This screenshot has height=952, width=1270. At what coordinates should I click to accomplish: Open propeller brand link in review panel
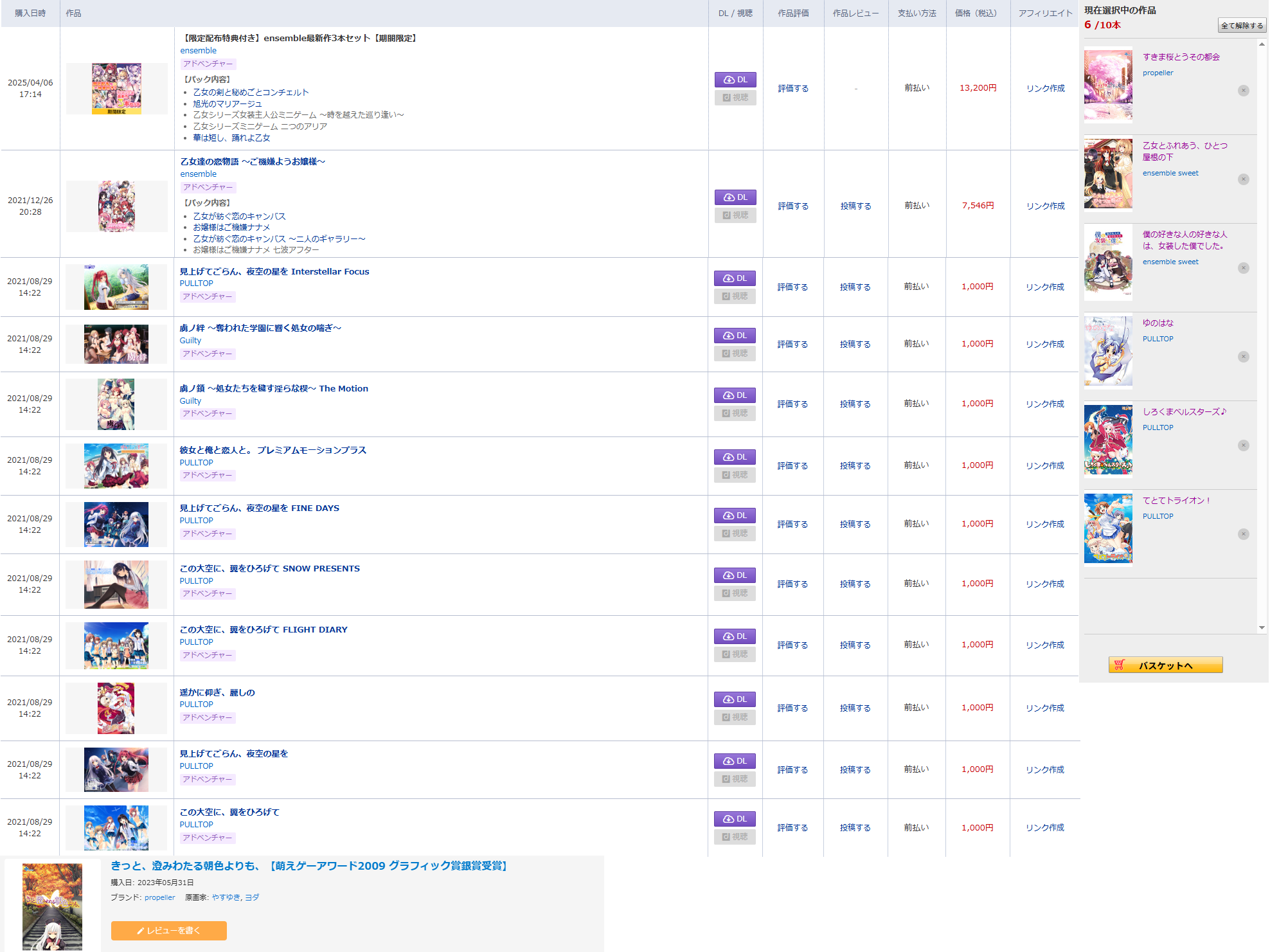(x=159, y=897)
